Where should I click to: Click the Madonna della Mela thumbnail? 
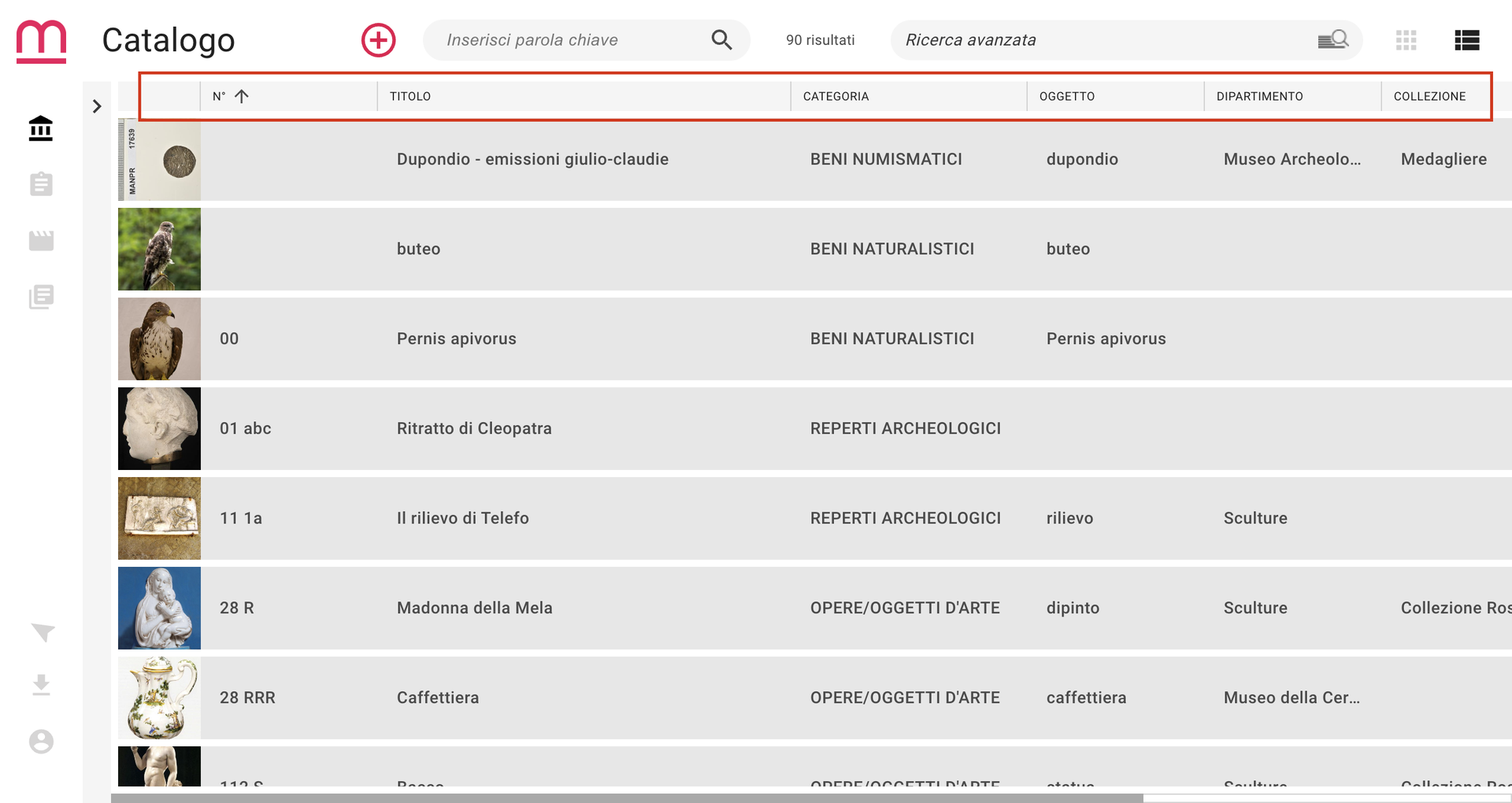click(x=159, y=608)
